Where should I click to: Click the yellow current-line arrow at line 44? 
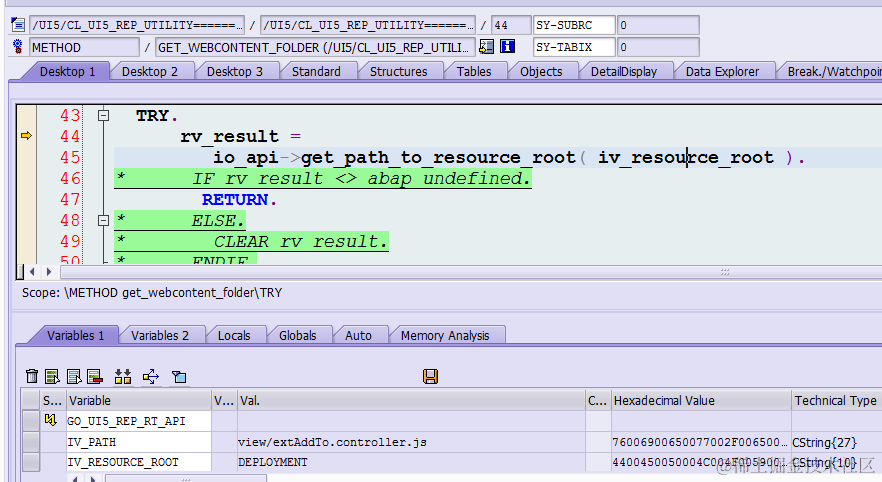coord(26,136)
